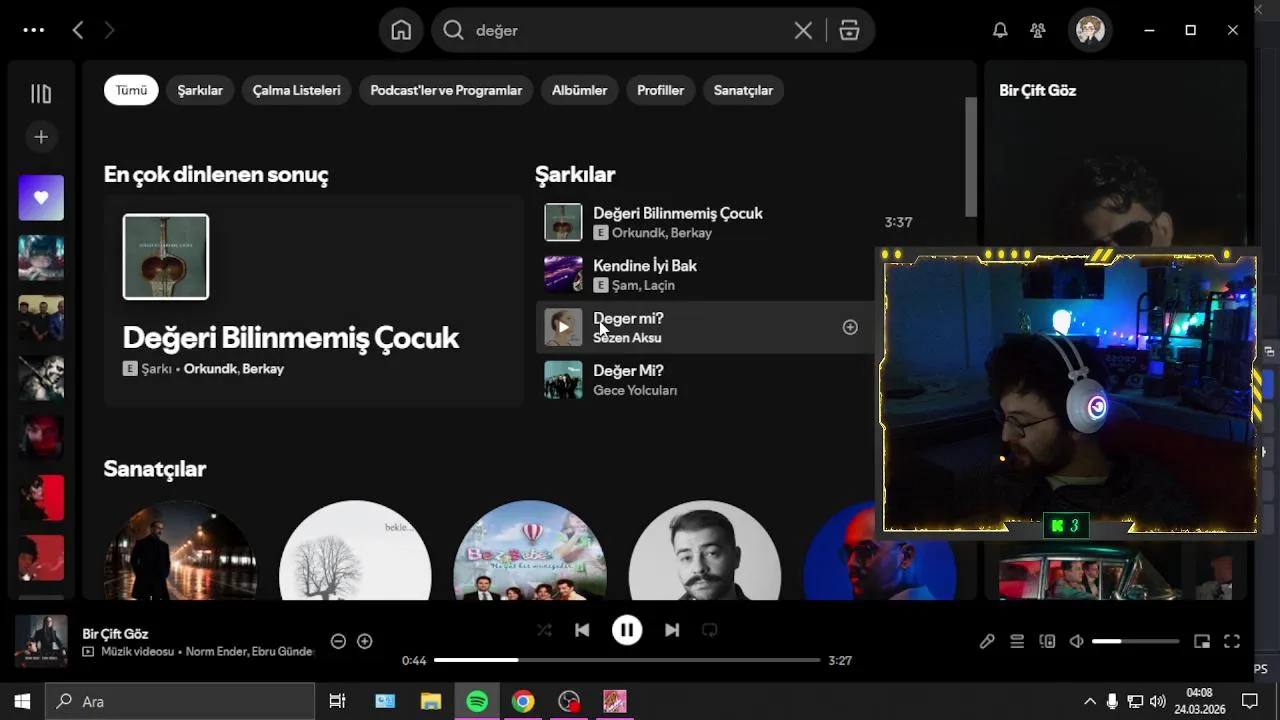This screenshot has height=720, width=1280.
Task: Go back with the left arrow
Action: [78, 30]
